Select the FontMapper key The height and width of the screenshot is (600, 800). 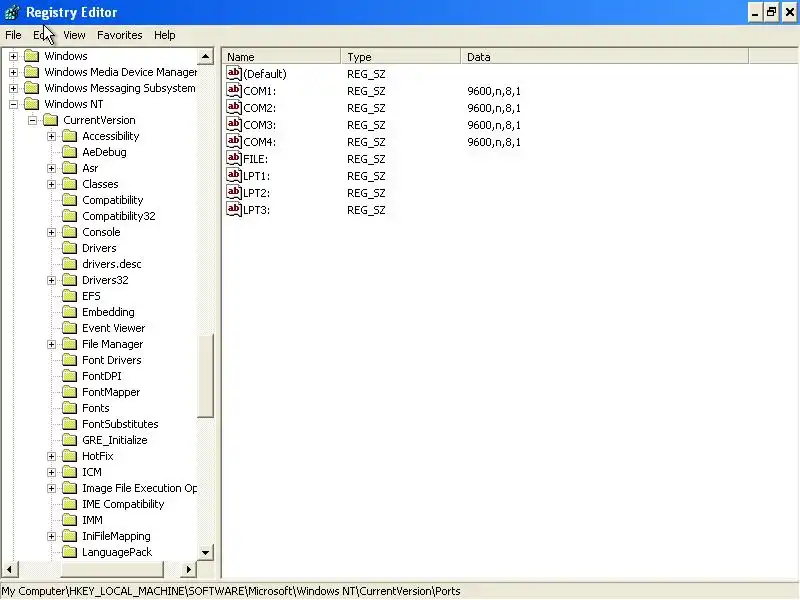point(111,392)
